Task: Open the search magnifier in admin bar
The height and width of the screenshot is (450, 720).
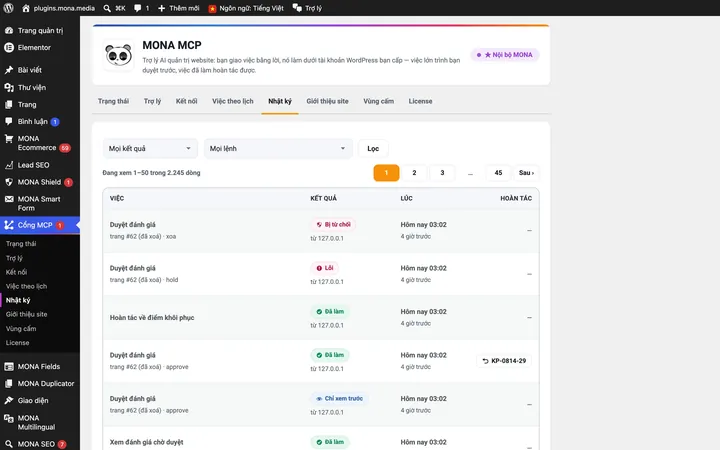Action: click(107, 8)
